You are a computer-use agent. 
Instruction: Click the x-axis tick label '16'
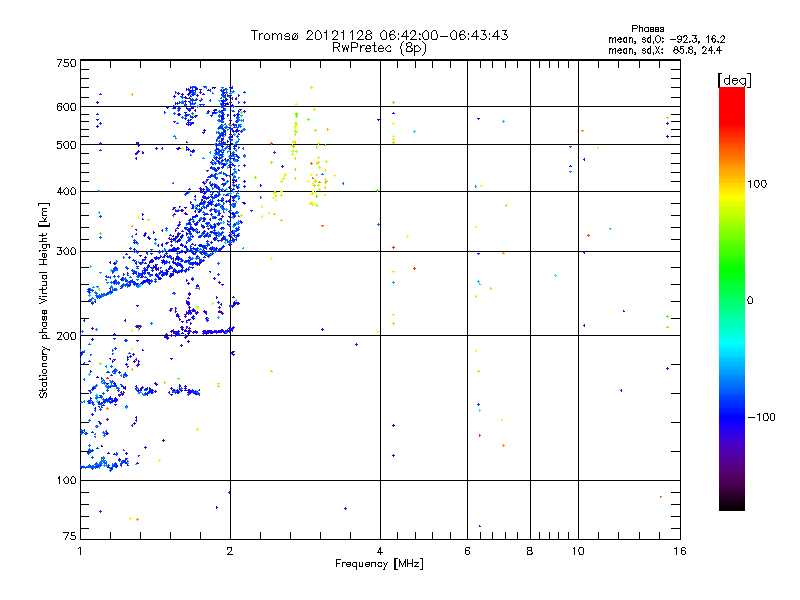tap(680, 551)
